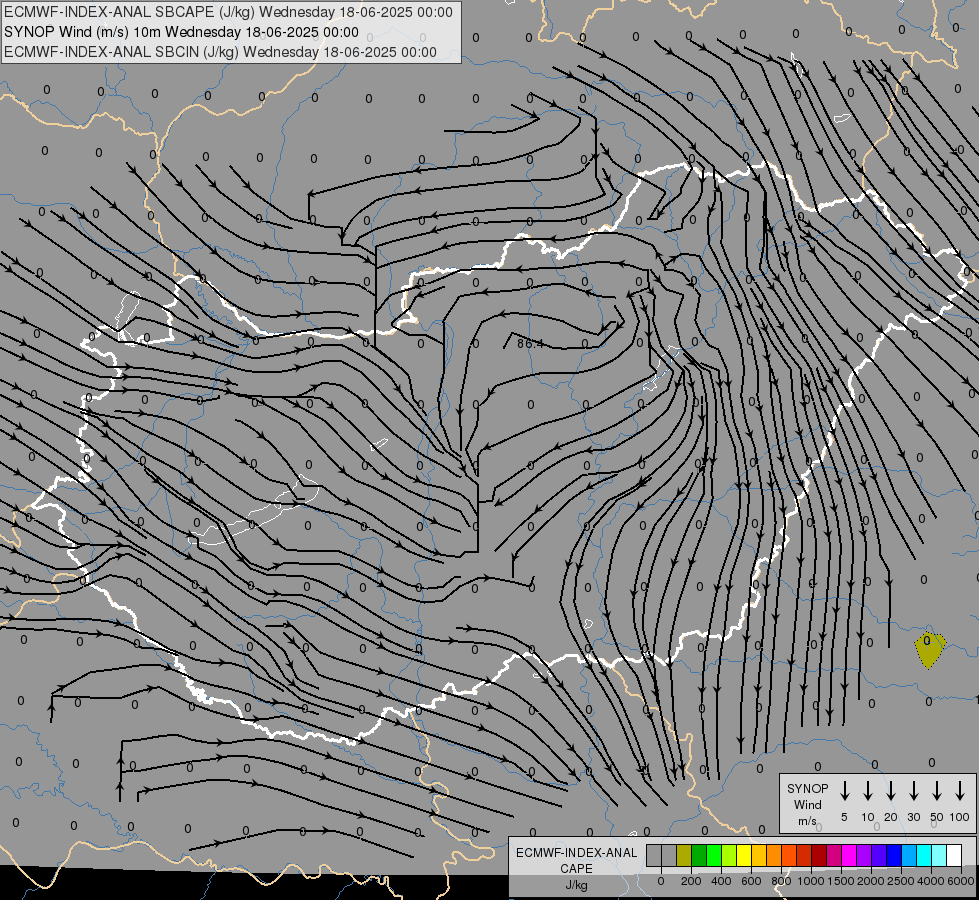The image size is (979, 900).
Task: Click the 100 m/s wind legend arrow
Action: pyautogui.click(x=960, y=791)
